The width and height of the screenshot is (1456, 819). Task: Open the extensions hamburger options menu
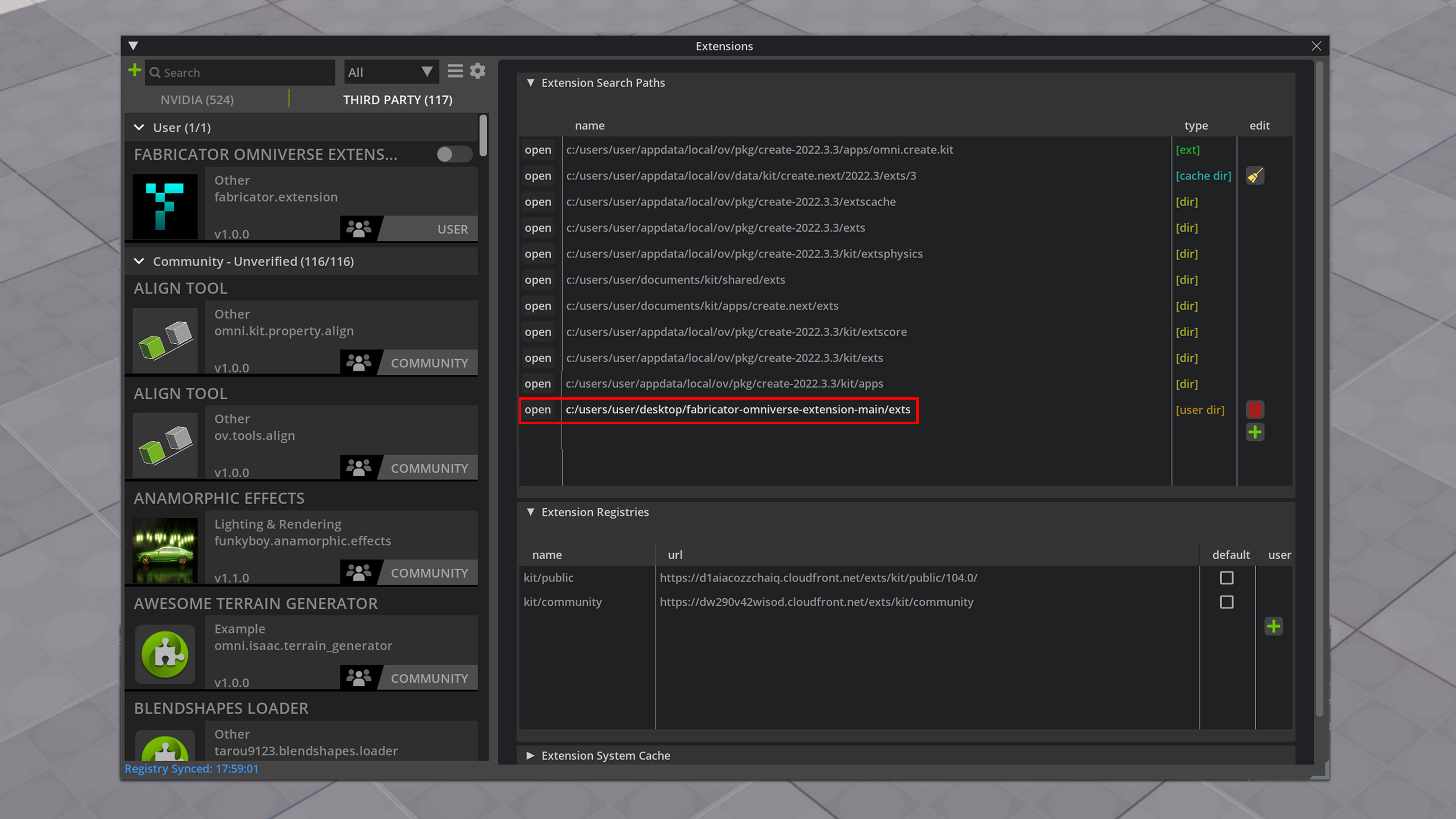tap(455, 71)
